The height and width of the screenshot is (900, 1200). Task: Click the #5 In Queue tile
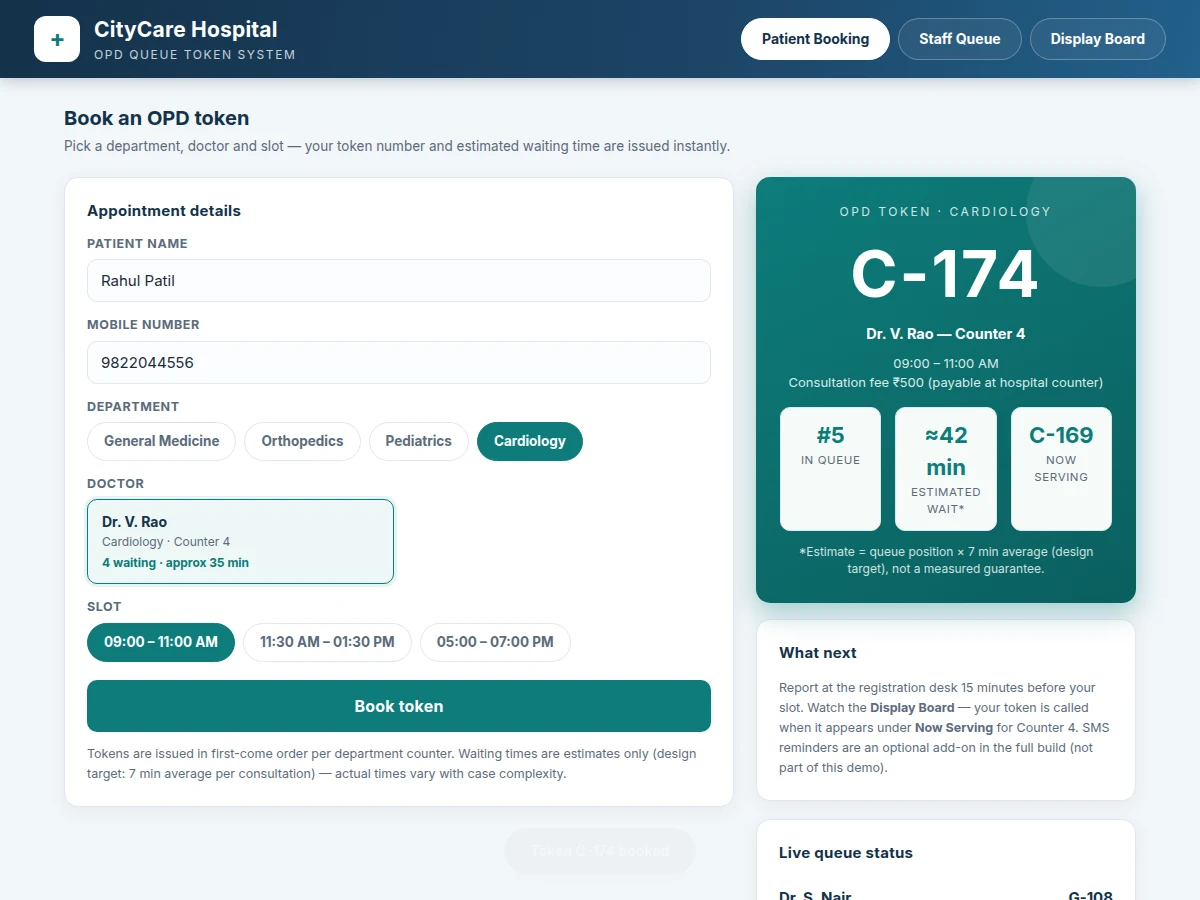pos(831,468)
